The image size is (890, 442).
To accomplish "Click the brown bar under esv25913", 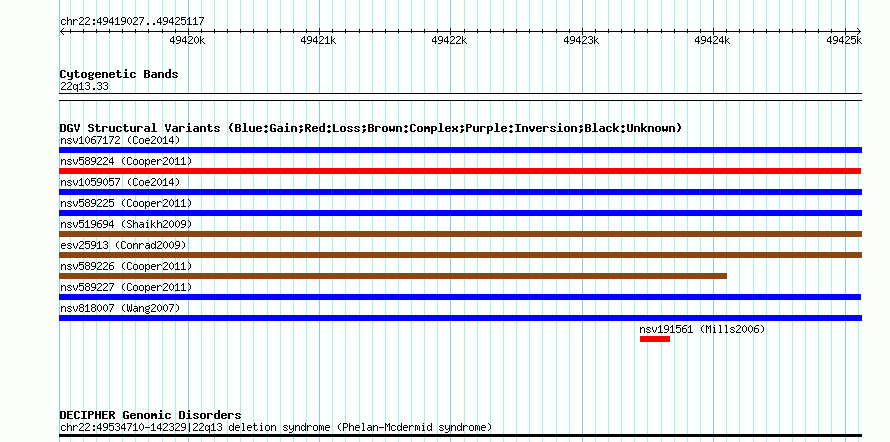I will [x=460, y=255].
